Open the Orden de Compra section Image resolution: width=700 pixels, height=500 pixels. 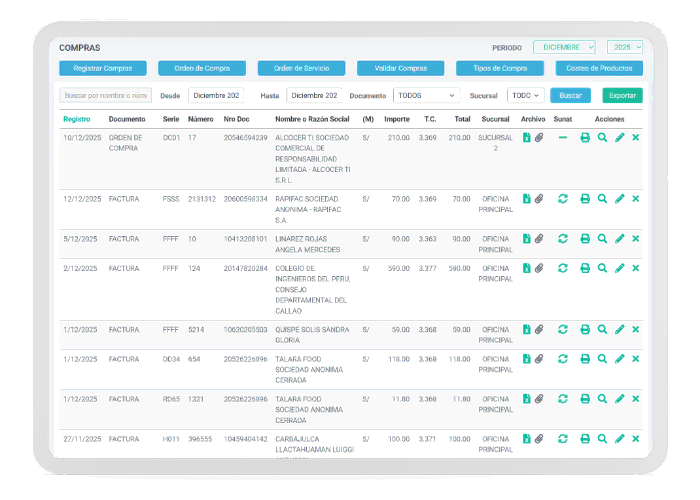202,69
